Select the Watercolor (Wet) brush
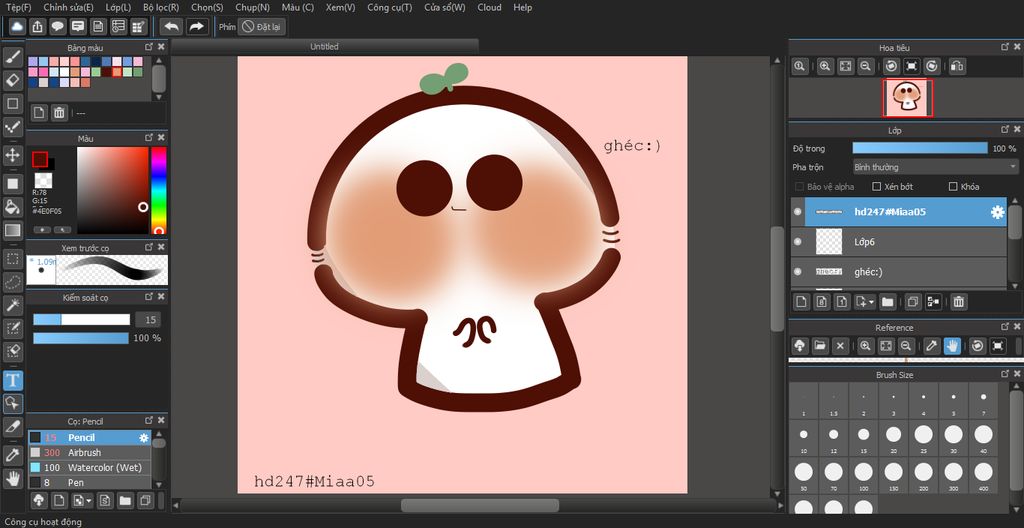Image resolution: width=1024 pixels, height=528 pixels. pyautogui.click(x=90, y=468)
